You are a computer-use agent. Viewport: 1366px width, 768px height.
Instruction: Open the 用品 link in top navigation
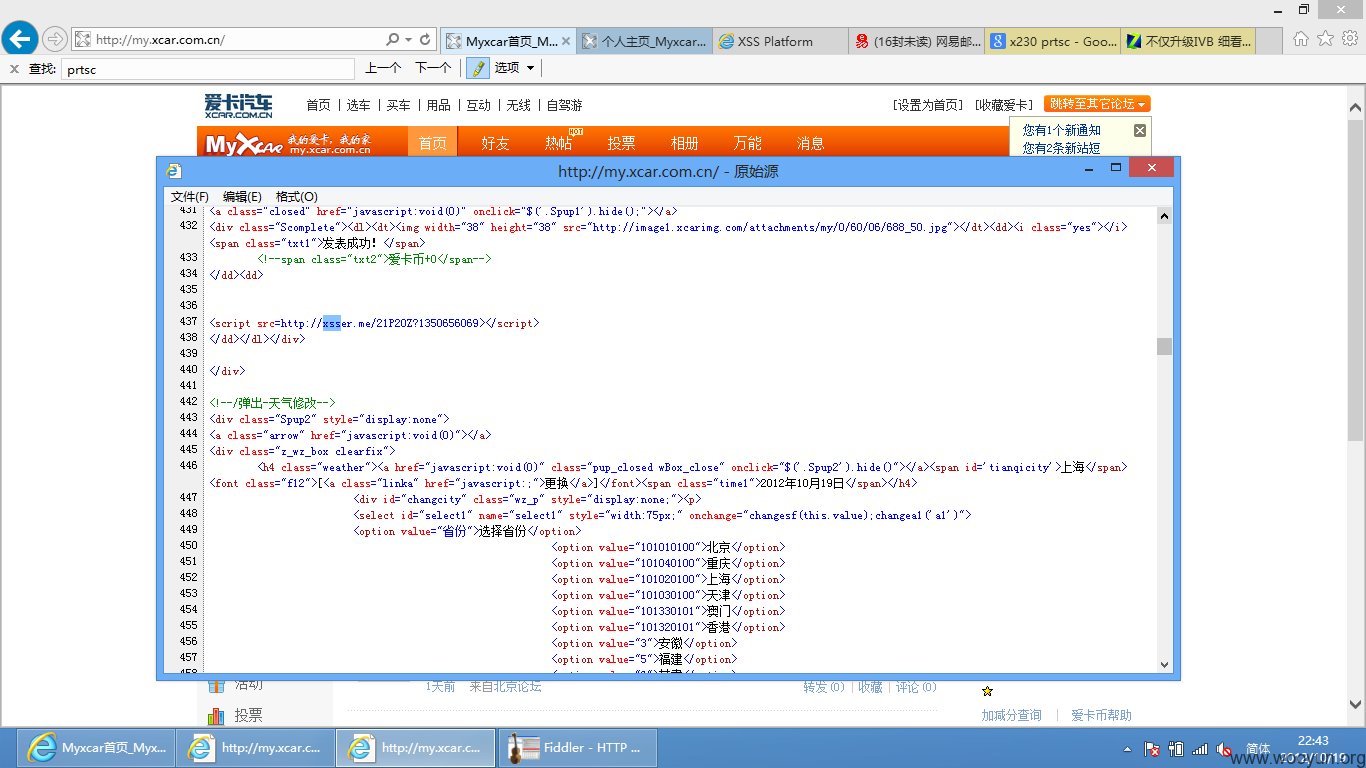click(439, 105)
